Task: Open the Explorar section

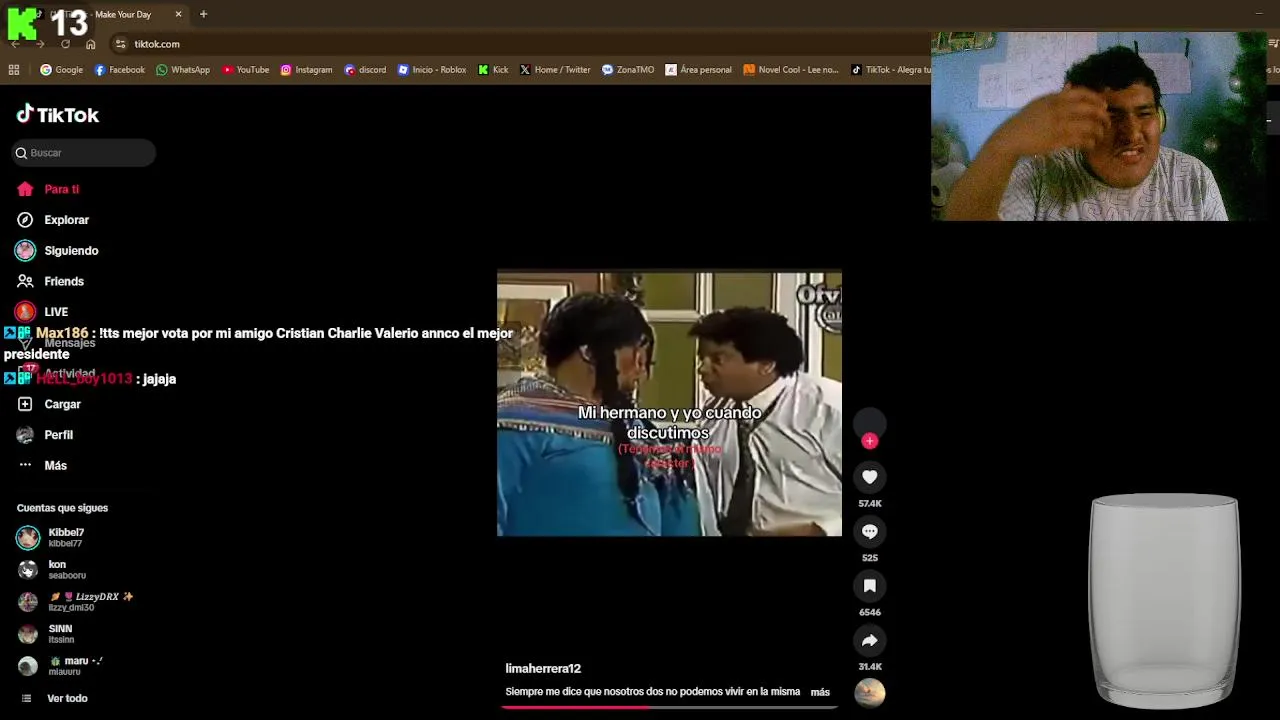Action: pos(52,220)
